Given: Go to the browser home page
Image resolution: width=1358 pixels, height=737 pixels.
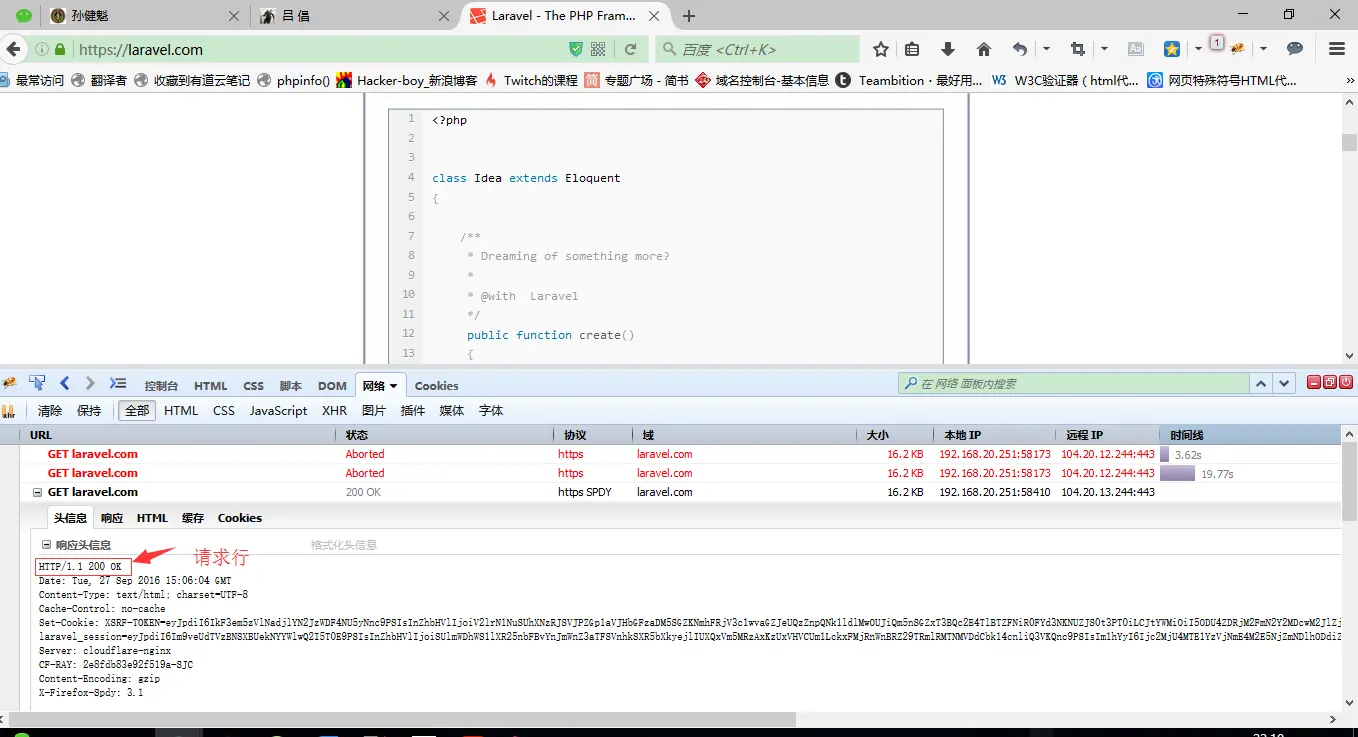Looking at the screenshot, I should [x=984, y=49].
